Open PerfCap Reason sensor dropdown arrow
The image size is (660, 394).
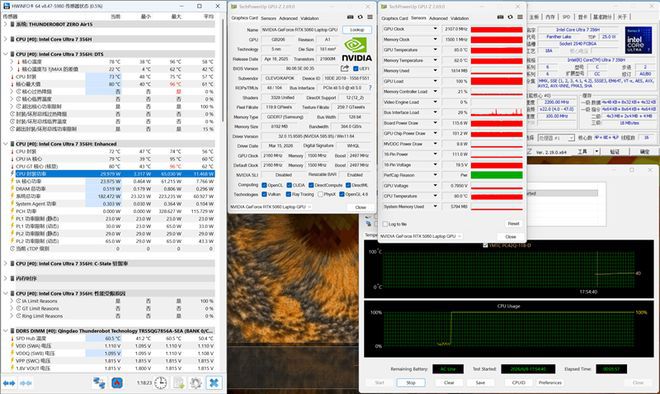coord(435,175)
